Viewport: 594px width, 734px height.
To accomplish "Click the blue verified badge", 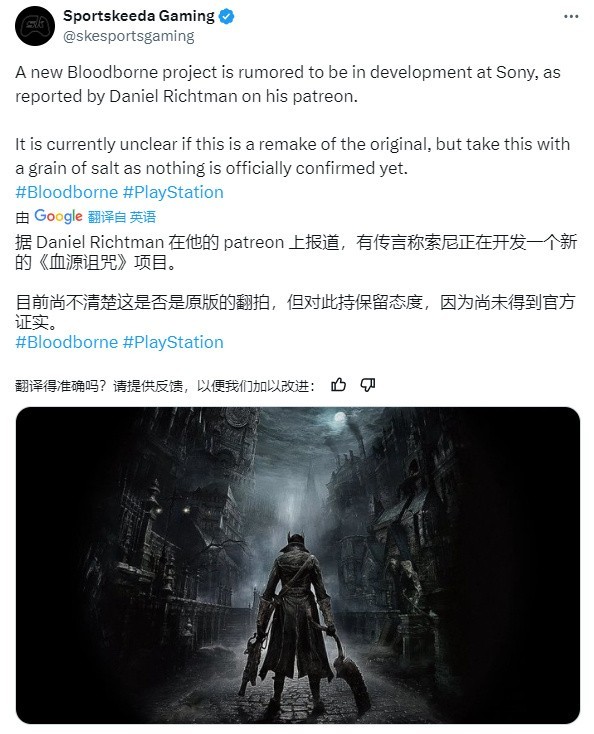I will [x=227, y=17].
